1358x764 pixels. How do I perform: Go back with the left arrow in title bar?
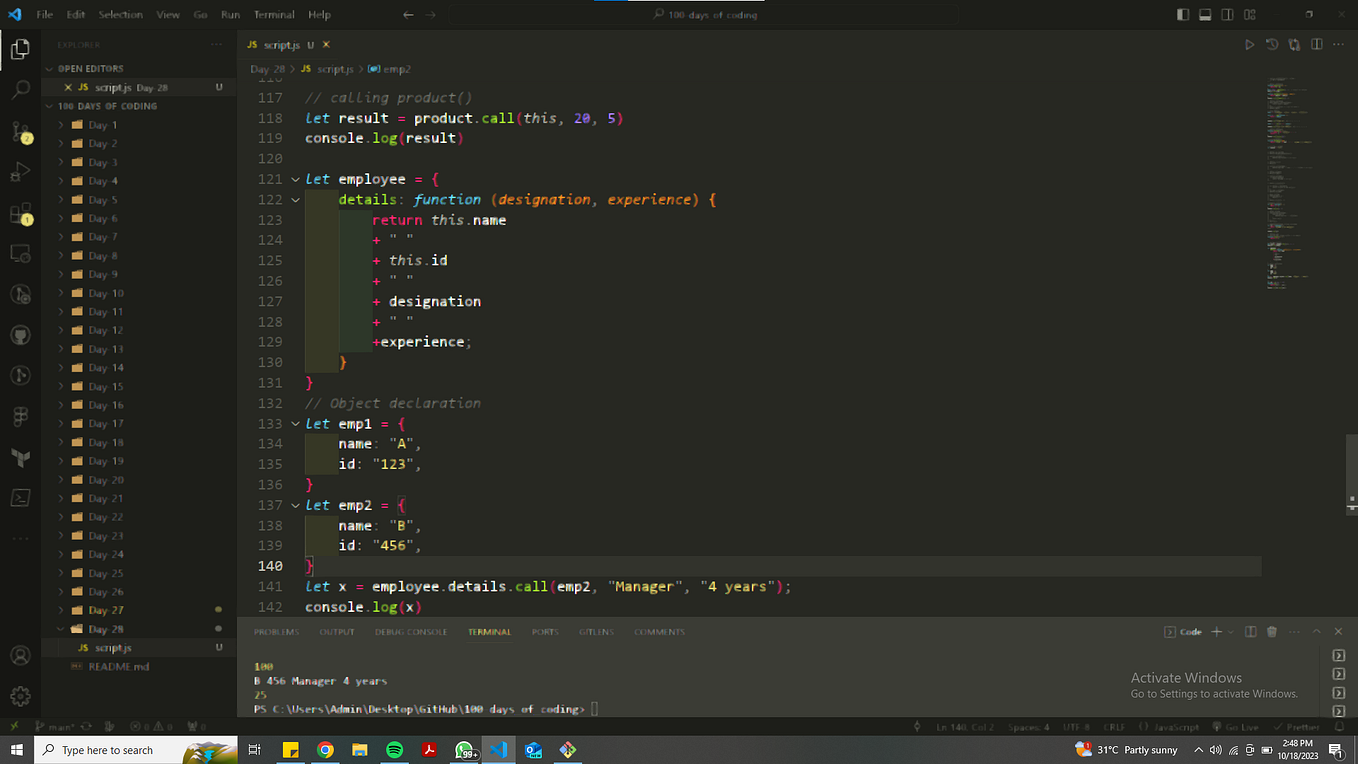pos(408,15)
